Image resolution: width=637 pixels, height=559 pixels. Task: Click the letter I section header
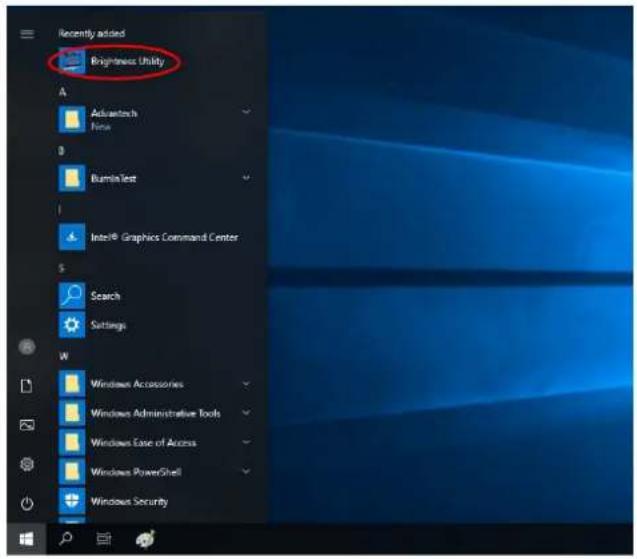60,210
